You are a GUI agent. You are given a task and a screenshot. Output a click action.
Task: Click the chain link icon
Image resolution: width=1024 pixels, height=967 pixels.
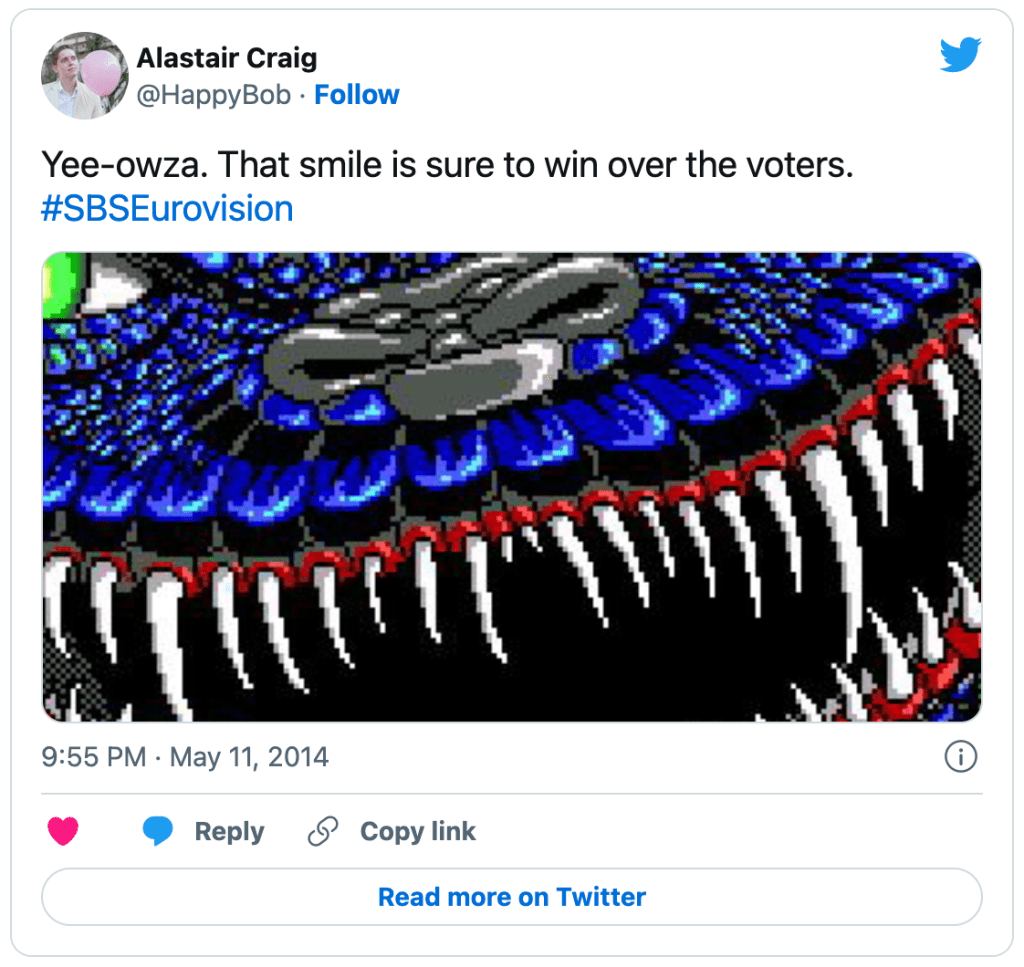322,831
